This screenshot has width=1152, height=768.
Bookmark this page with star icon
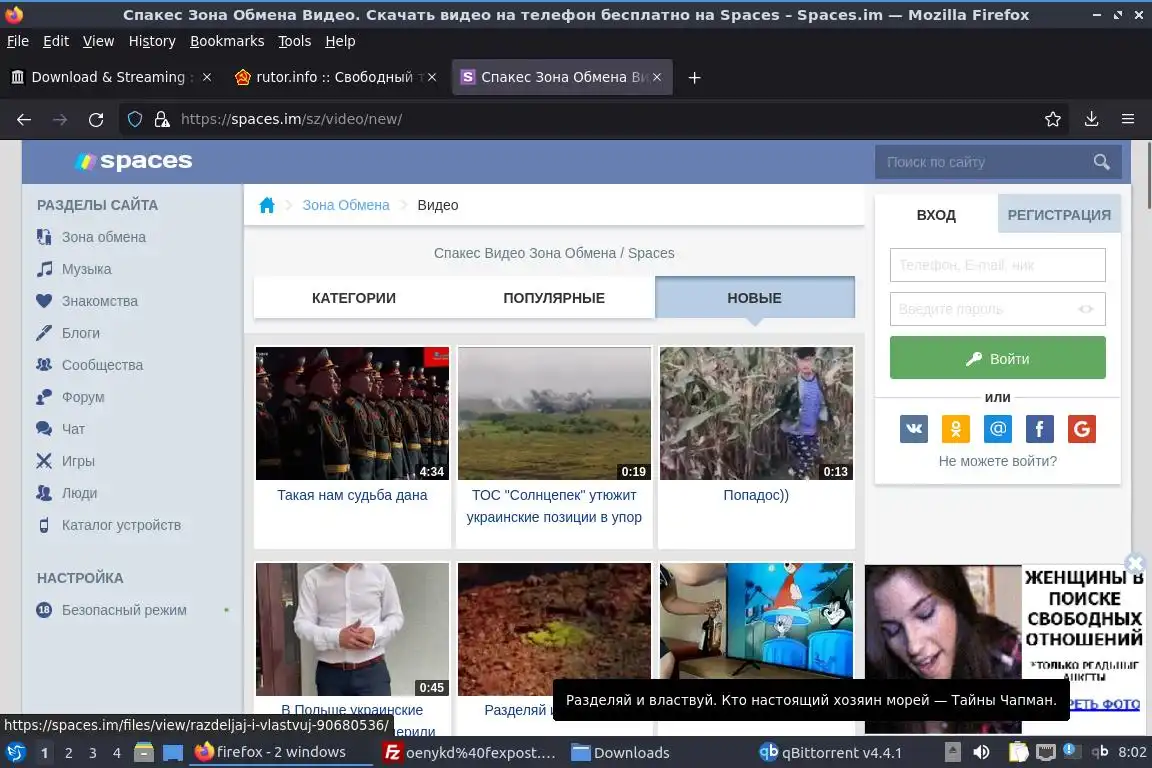pos(1053,119)
